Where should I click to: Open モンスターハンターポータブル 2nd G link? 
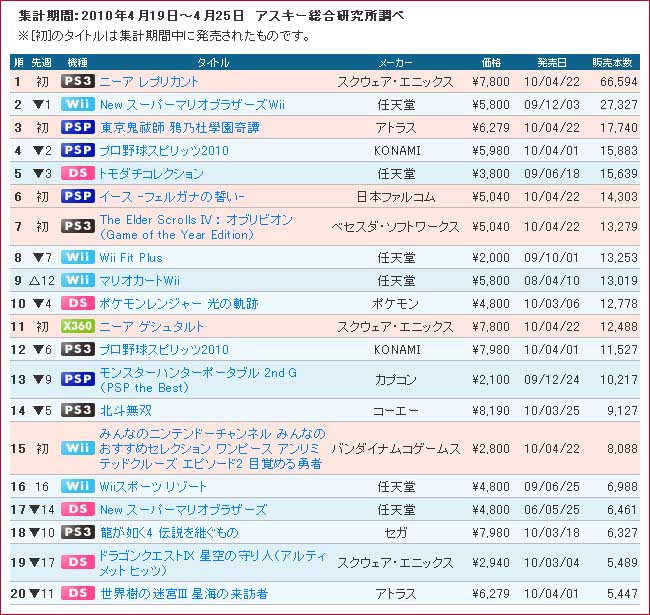click(198, 380)
